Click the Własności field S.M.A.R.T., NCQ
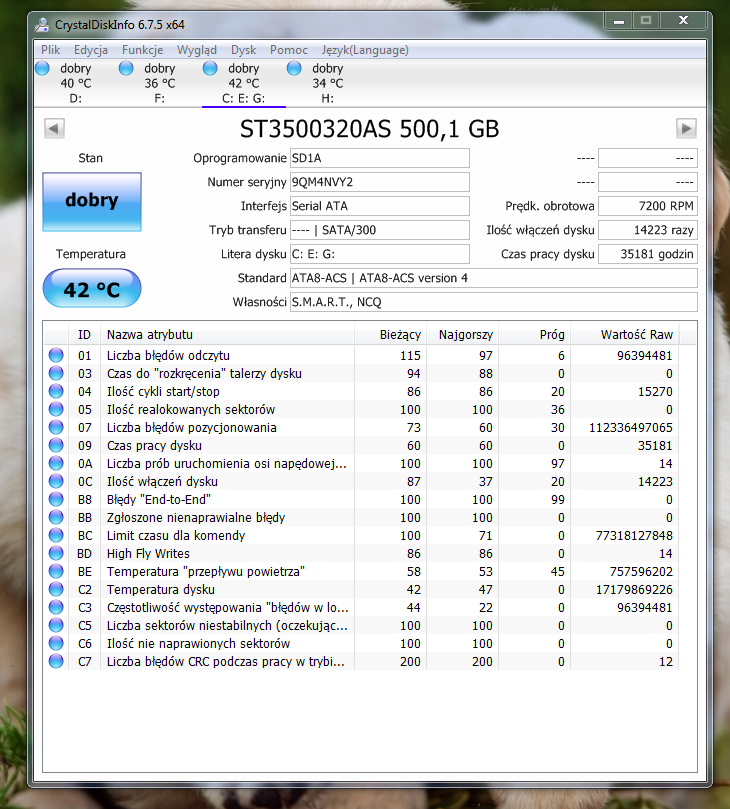Screen dimensions: 730x809 (x=494, y=302)
